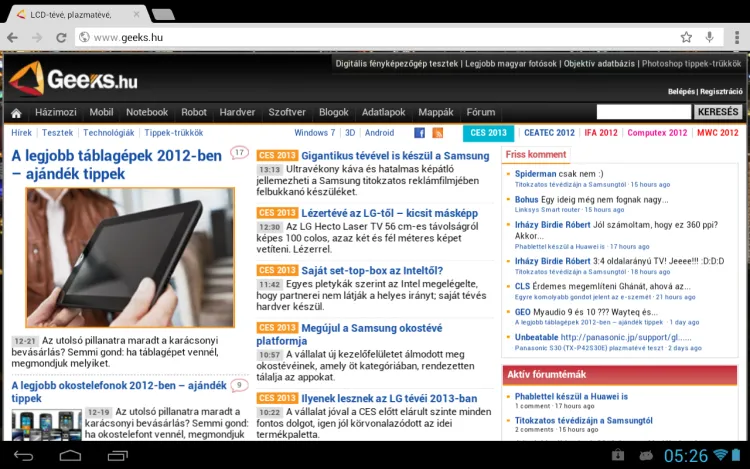Image resolution: width=750 pixels, height=469 pixels.
Task: Open the Hírek section link
Action: [22, 133]
